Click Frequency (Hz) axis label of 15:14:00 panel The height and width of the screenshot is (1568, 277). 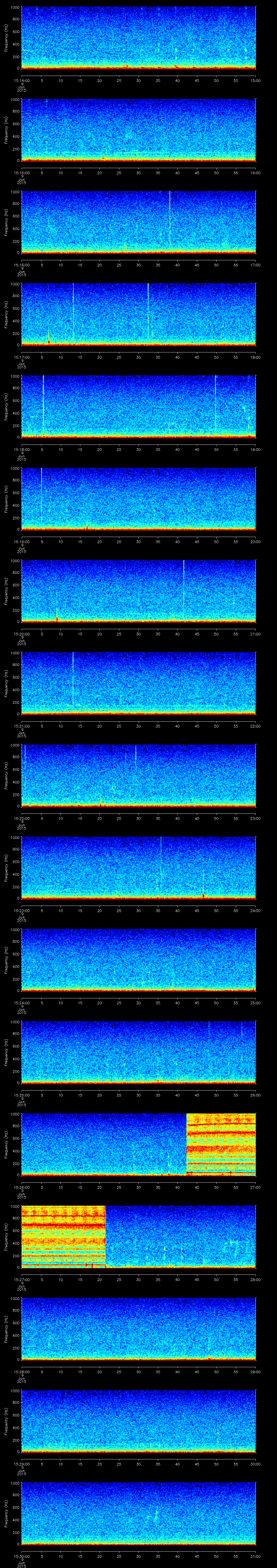click(6, 38)
